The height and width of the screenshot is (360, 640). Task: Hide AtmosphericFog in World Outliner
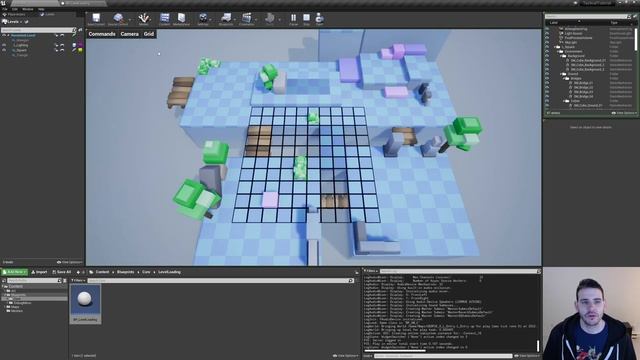click(547, 29)
